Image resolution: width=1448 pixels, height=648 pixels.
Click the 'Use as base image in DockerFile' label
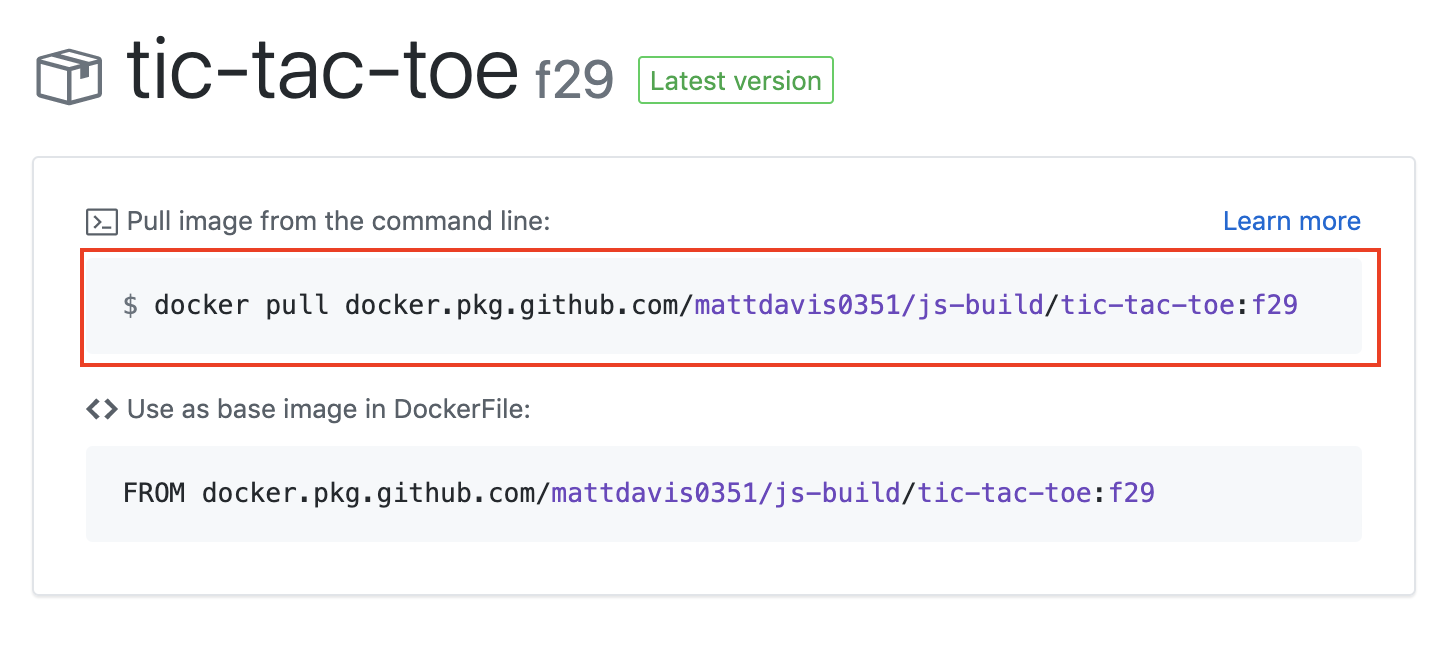(x=328, y=409)
